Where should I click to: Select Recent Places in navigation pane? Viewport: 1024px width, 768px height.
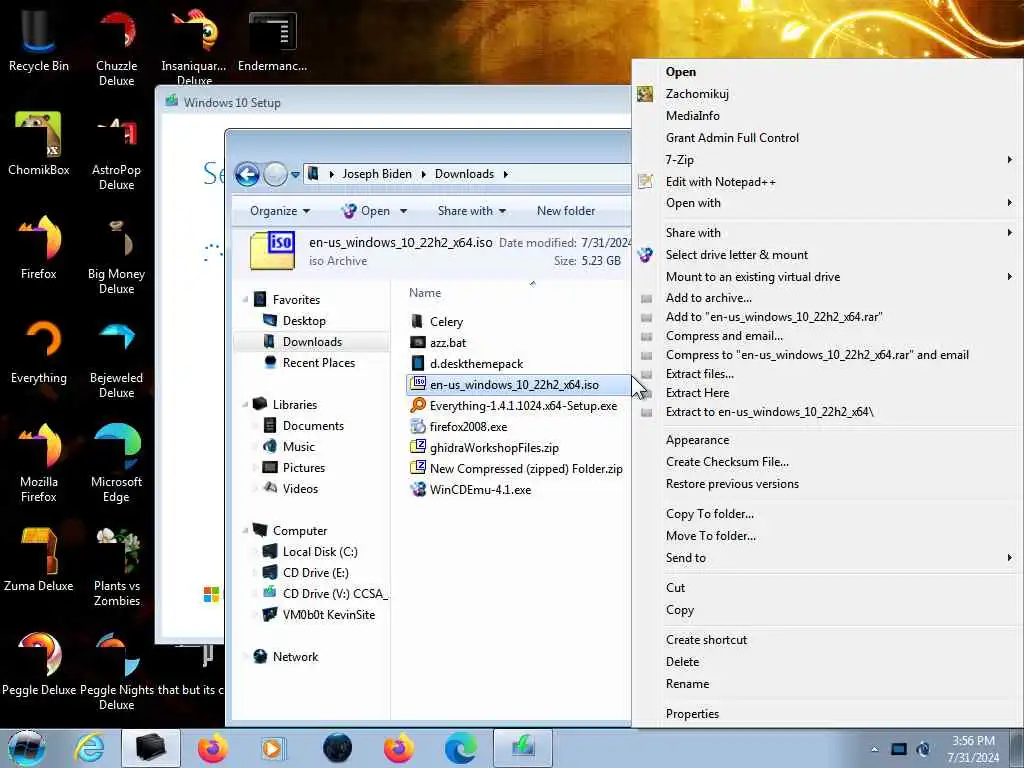click(319, 362)
